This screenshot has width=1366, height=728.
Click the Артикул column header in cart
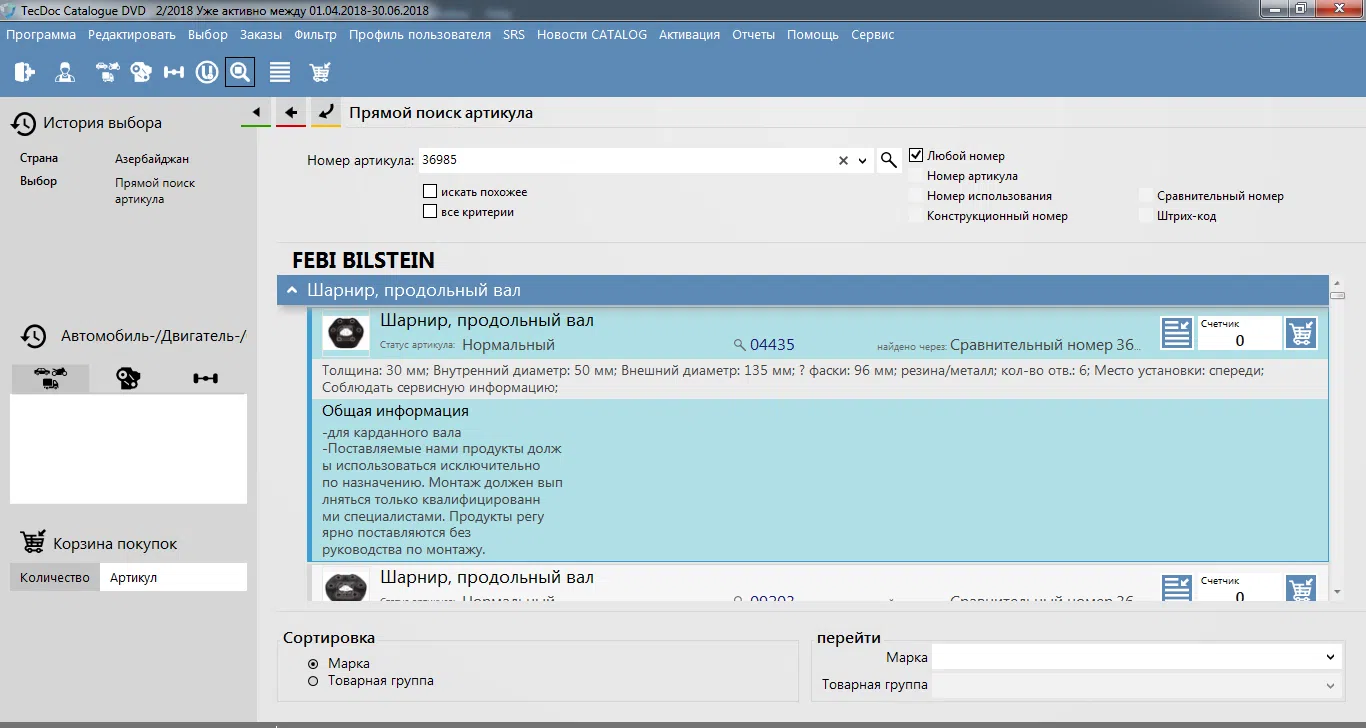click(x=173, y=577)
